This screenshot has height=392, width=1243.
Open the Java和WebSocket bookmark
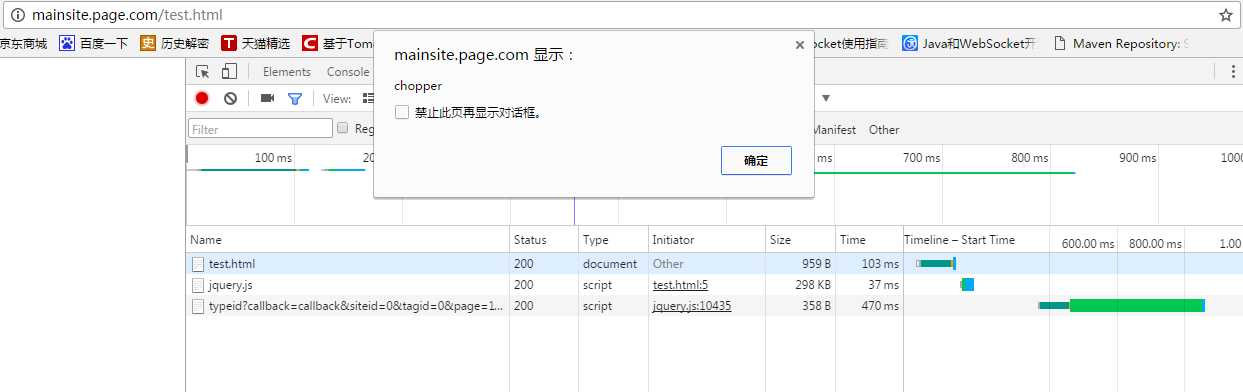[x=969, y=43]
